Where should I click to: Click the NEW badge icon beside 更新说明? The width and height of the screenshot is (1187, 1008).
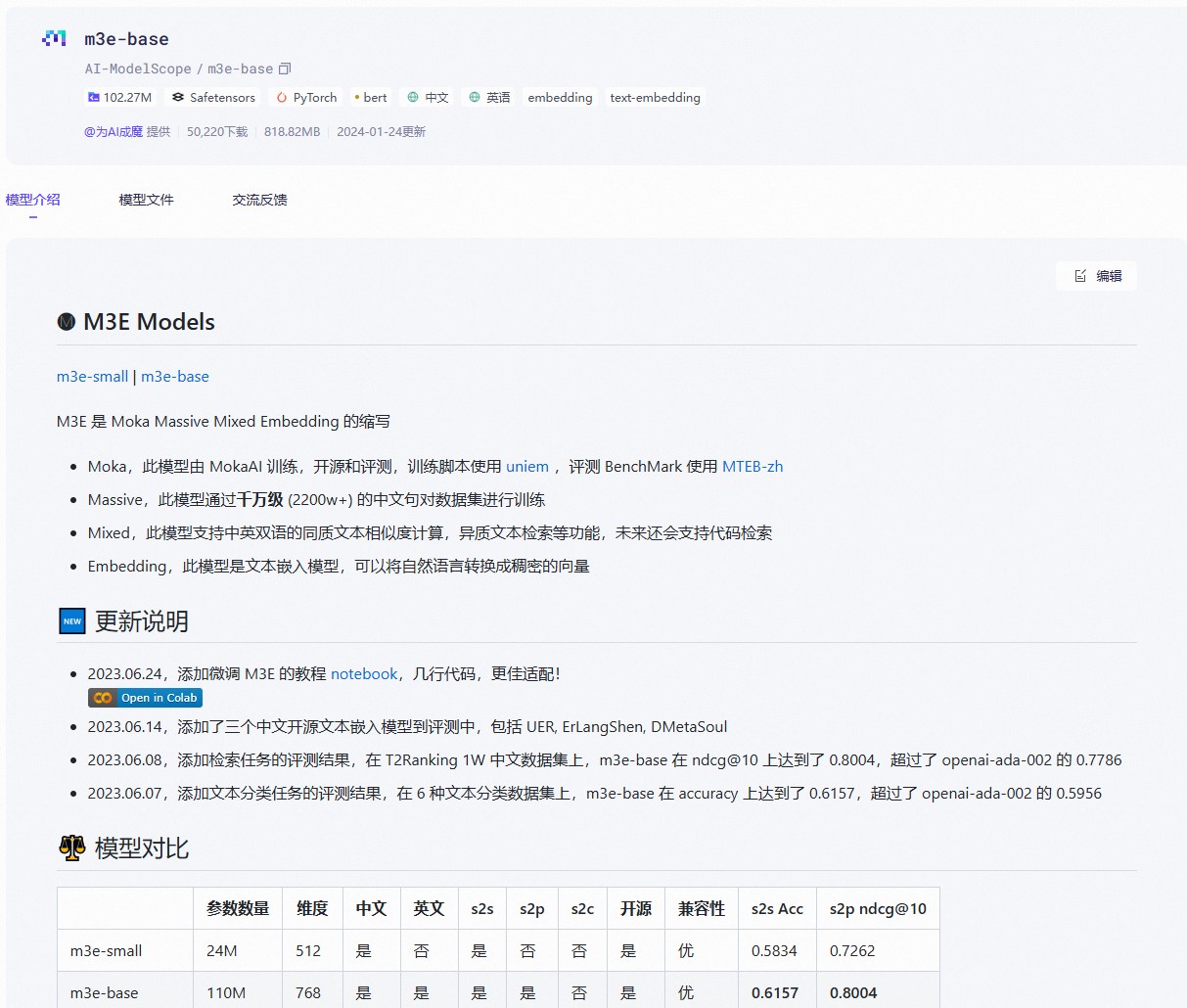point(72,621)
